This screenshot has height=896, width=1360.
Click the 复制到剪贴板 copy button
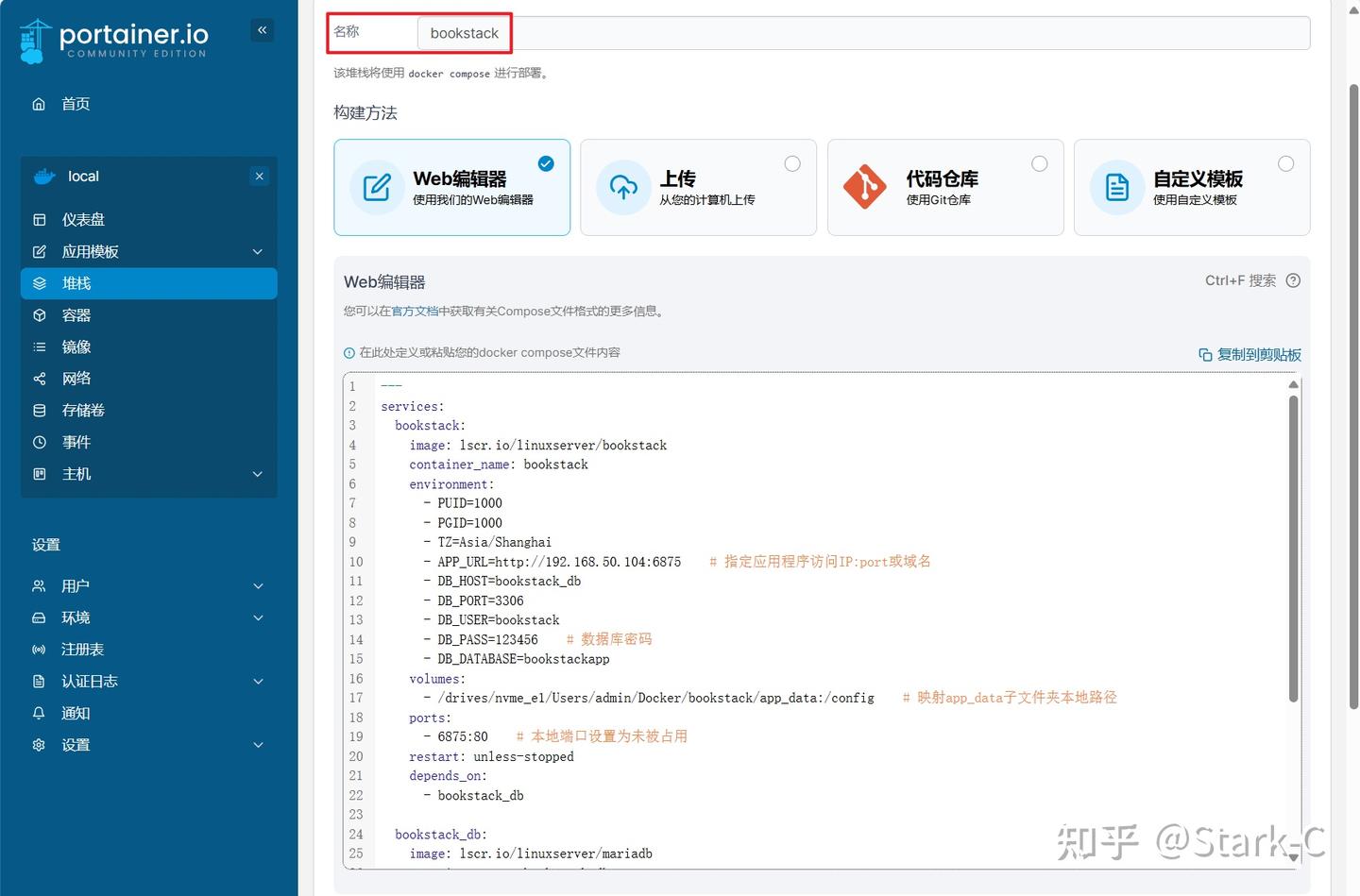(1249, 354)
